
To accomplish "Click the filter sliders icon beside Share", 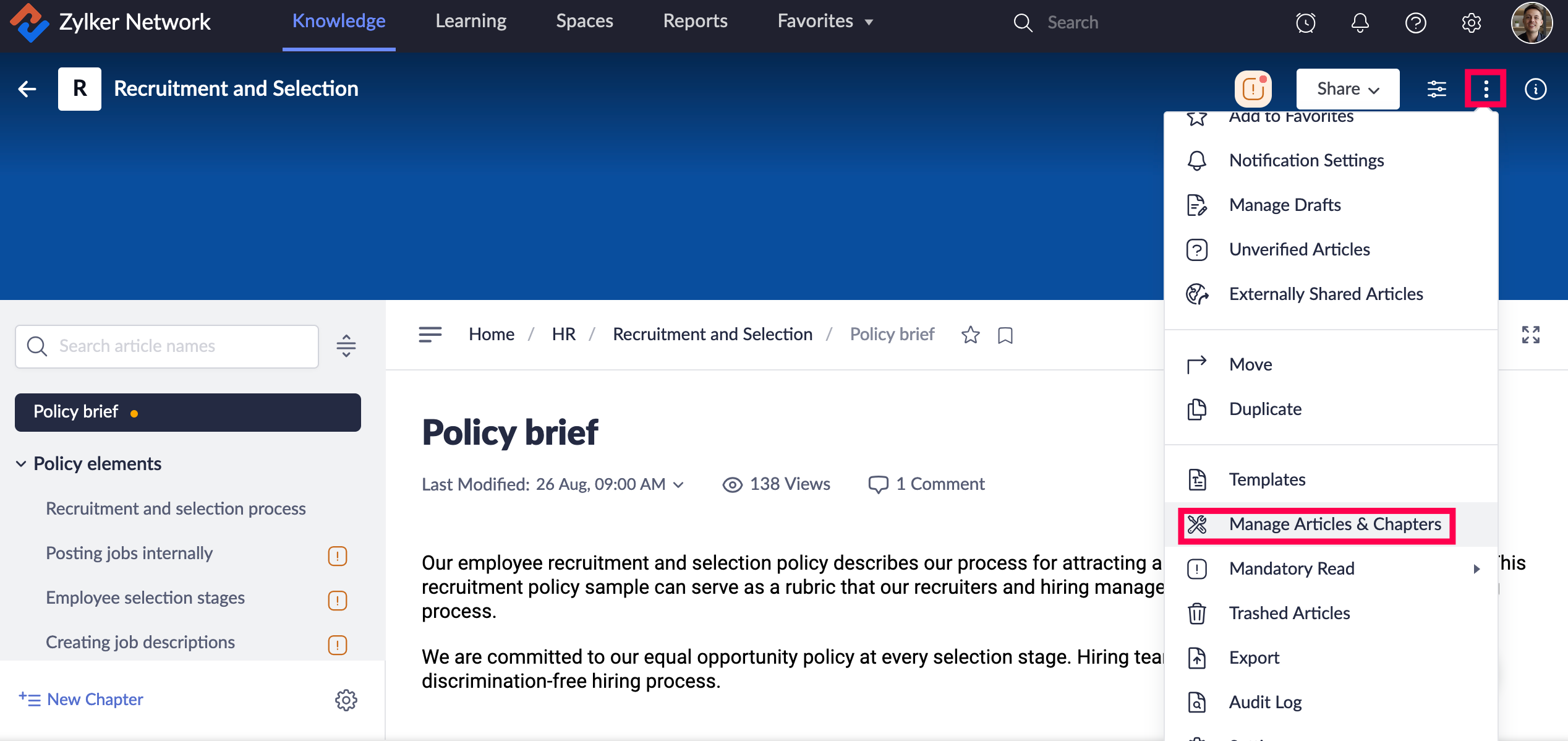I will coord(1436,89).
